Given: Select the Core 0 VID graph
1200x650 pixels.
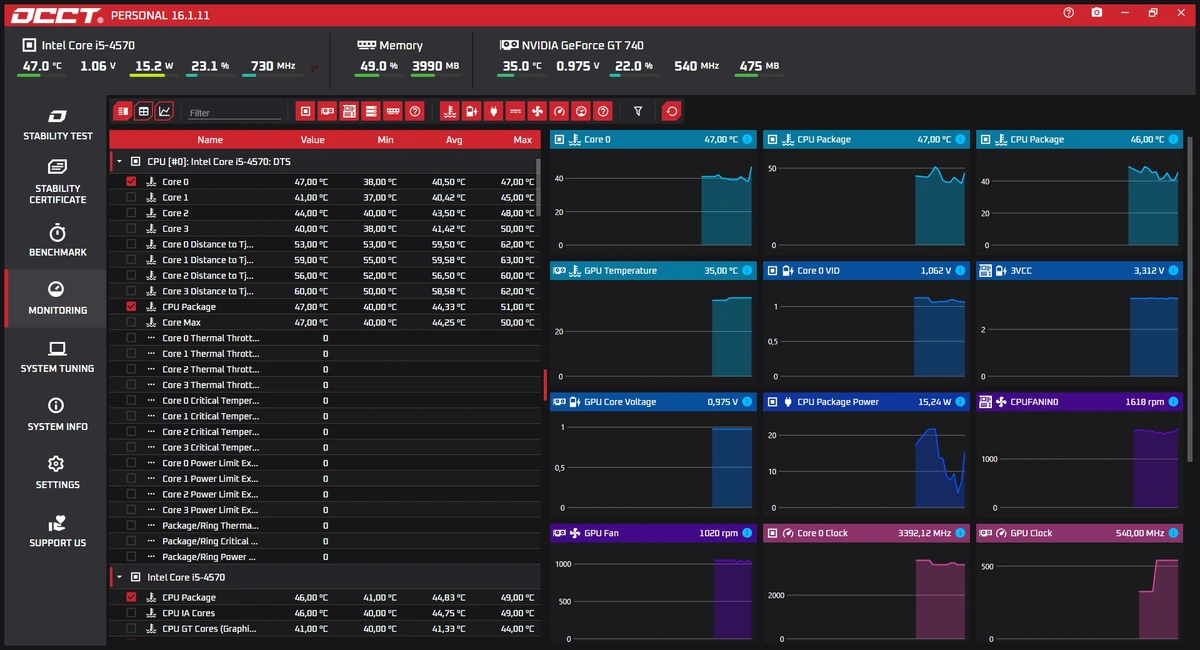Looking at the screenshot, I should [x=865, y=323].
